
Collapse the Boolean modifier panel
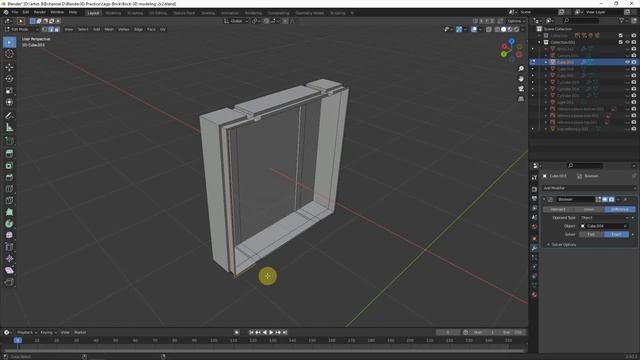[544, 200]
